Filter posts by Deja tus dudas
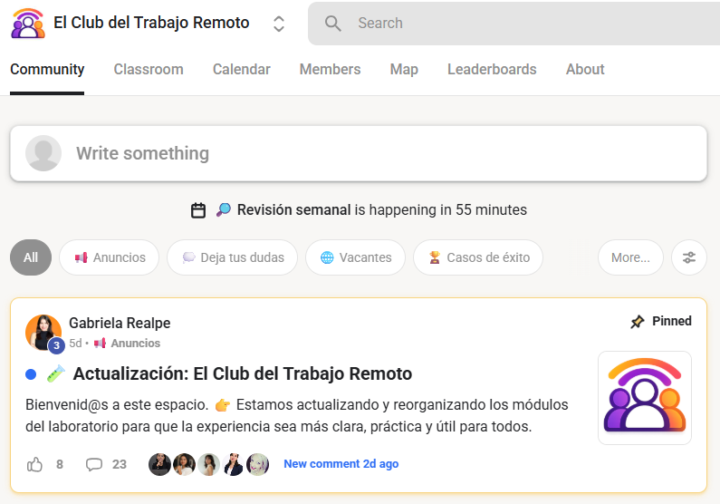This screenshot has height=504, width=720. pos(232,258)
